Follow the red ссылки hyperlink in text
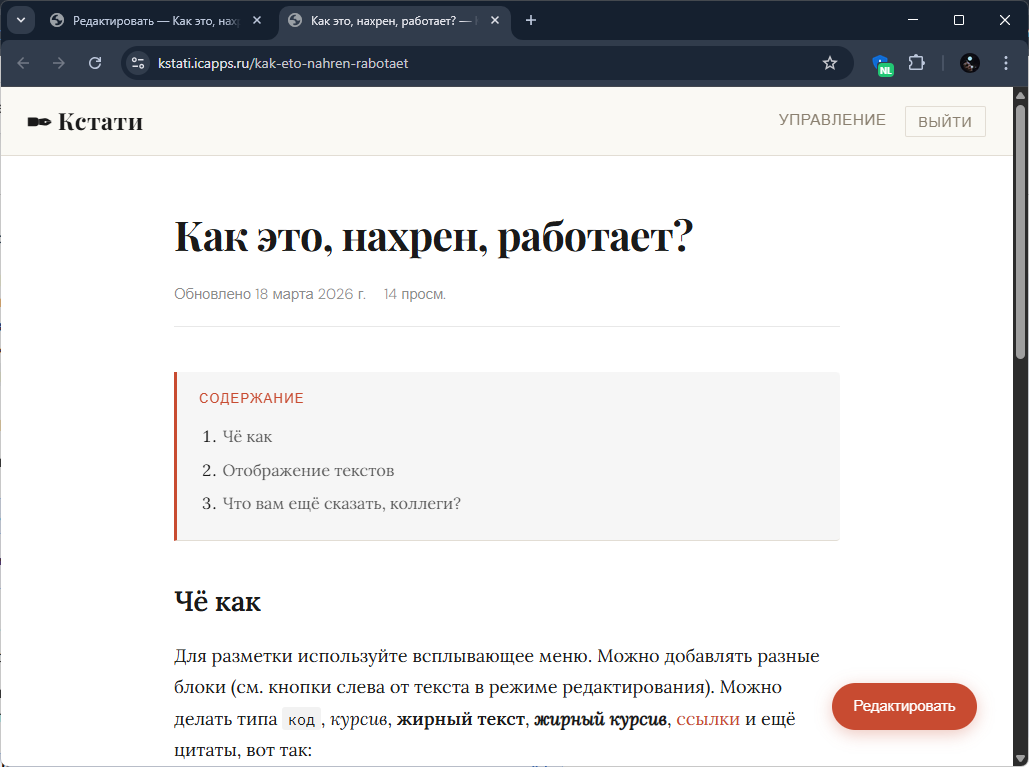Viewport: 1029px width, 767px height. pyautogui.click(x=708, y=719)
